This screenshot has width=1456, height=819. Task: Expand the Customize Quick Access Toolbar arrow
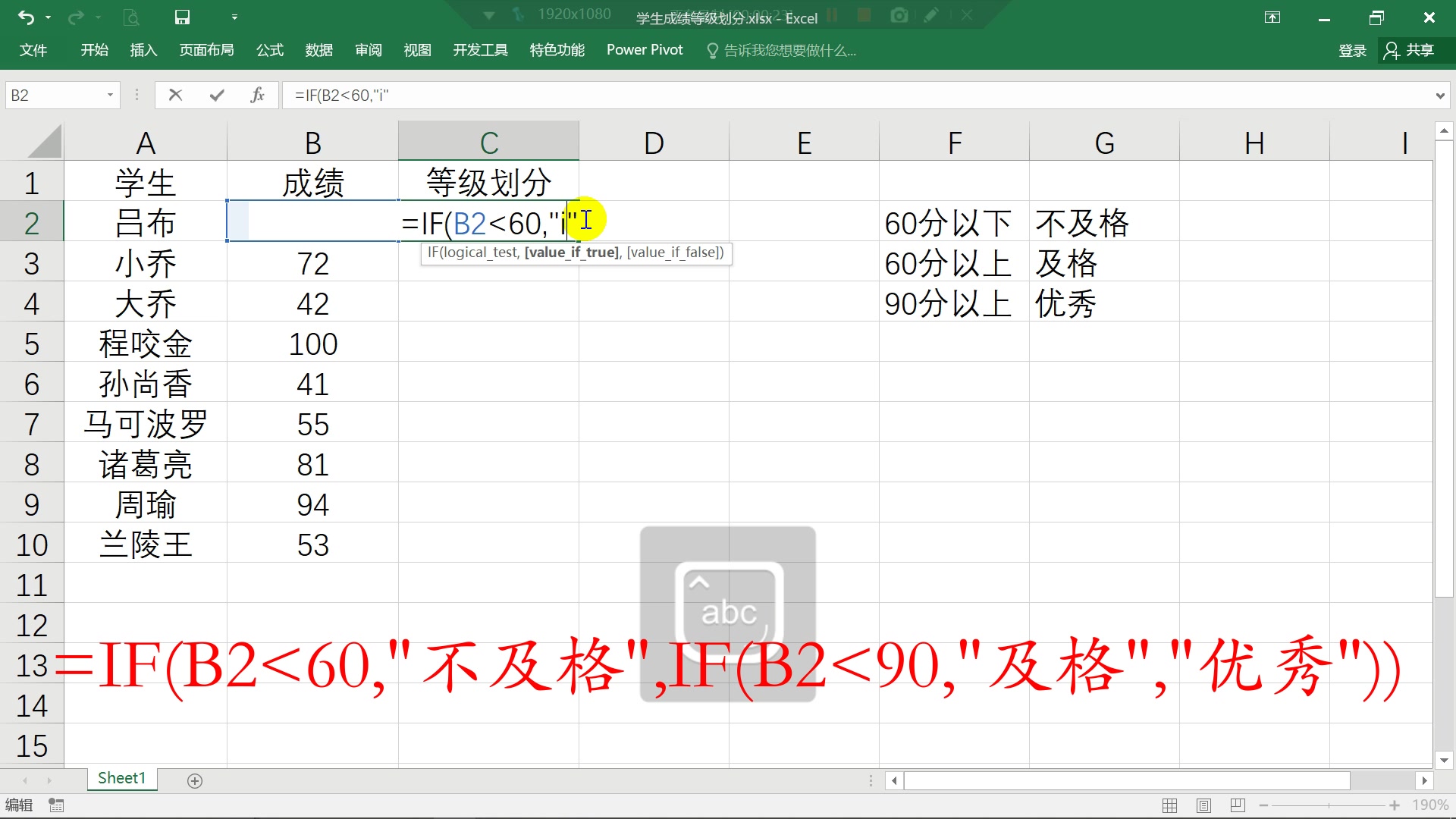pyautogui.click(x=234, y=17)
